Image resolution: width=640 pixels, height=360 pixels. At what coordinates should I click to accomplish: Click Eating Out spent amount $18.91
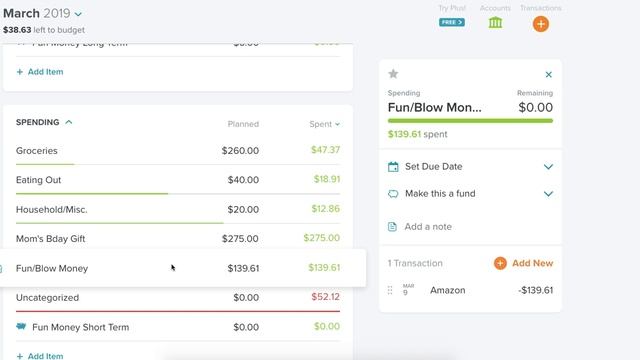[327, 179]
